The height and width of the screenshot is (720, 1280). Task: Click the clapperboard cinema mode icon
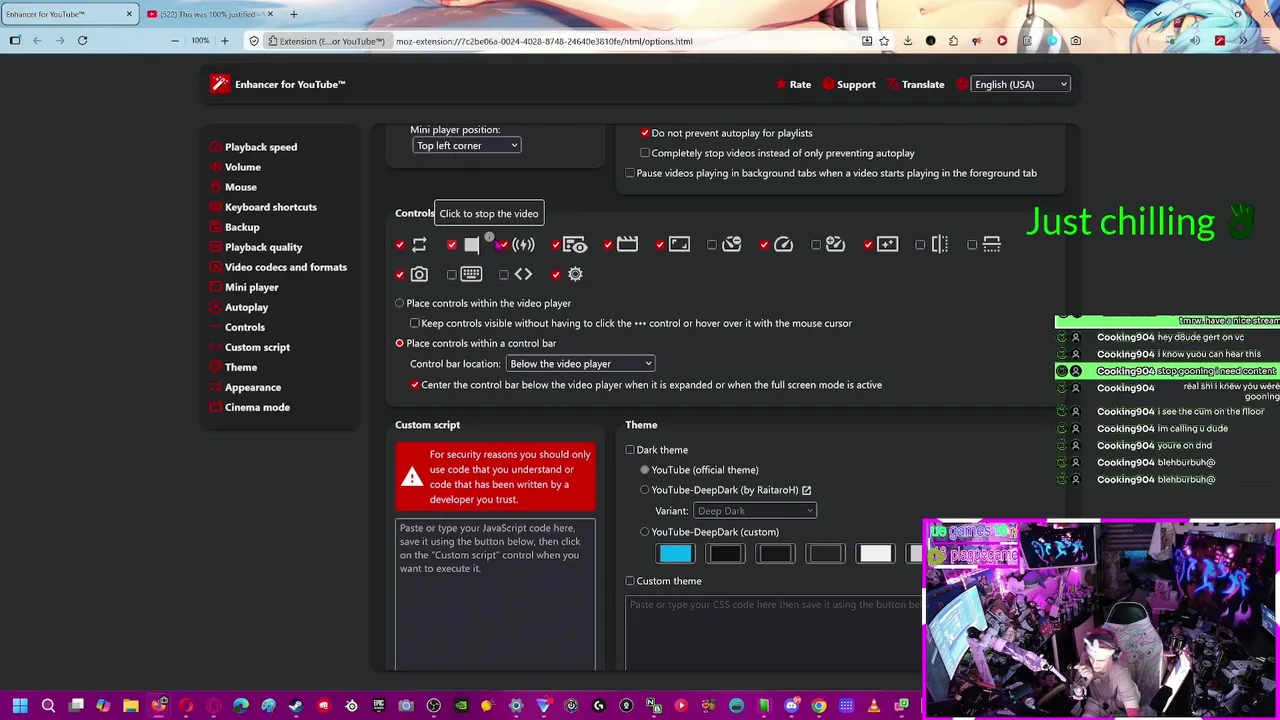pos(627,244)
